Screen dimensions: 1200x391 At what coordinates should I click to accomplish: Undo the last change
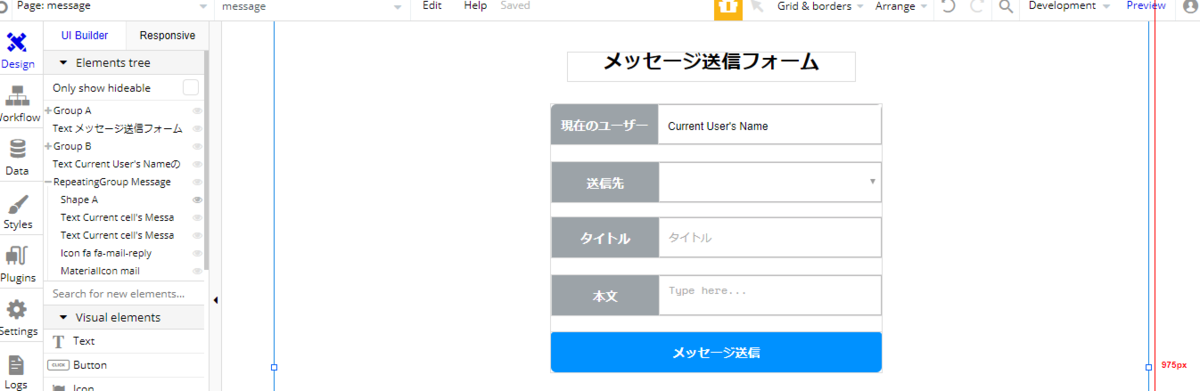tap(948, 6)
